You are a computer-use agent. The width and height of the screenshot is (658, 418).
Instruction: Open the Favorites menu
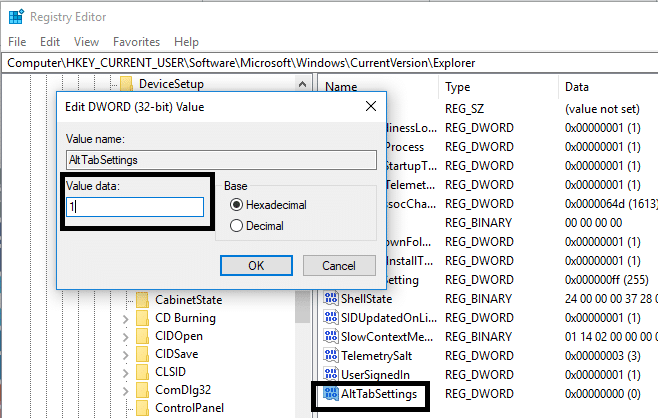135,42
